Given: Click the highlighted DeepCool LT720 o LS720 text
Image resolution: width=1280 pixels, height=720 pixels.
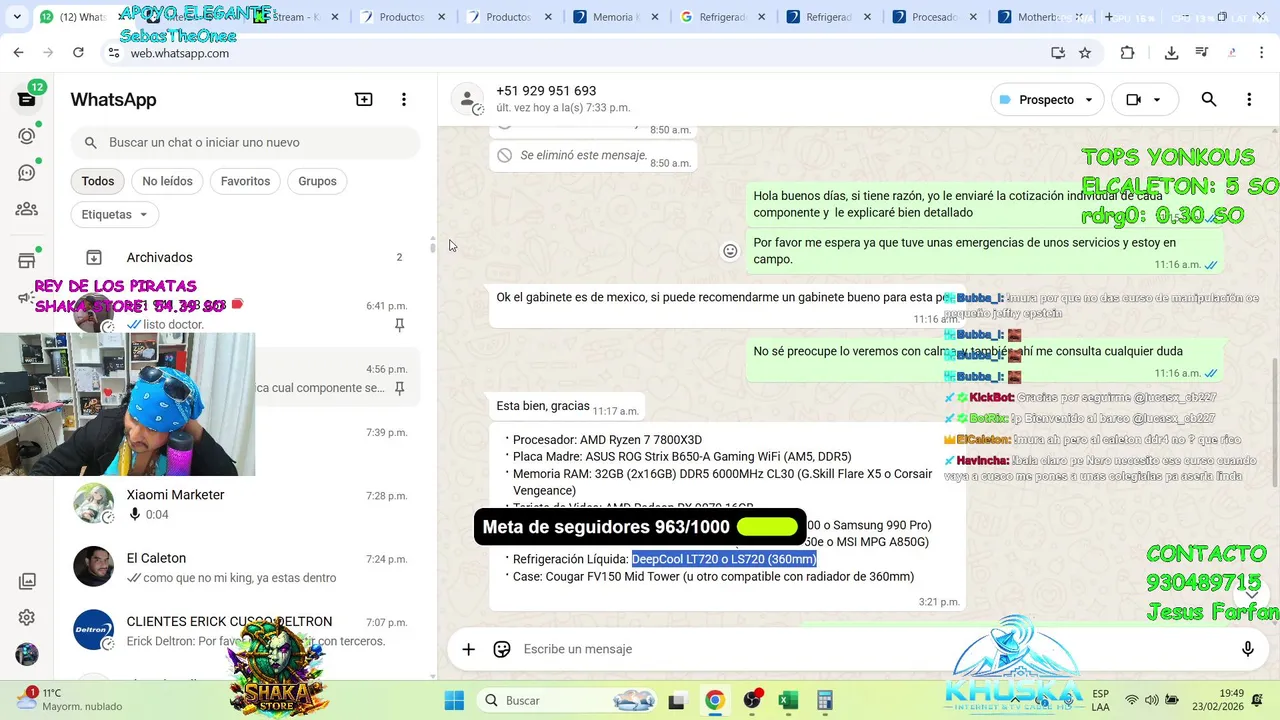Looking at the screenshot, I should [x=724, y=559].
